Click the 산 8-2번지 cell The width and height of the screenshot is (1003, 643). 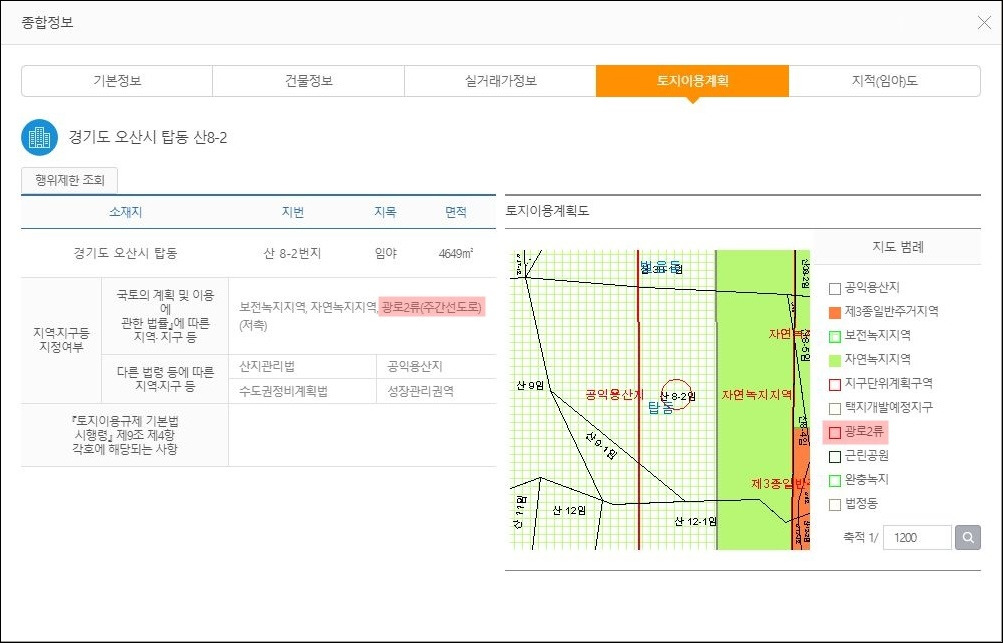(292, 253)
